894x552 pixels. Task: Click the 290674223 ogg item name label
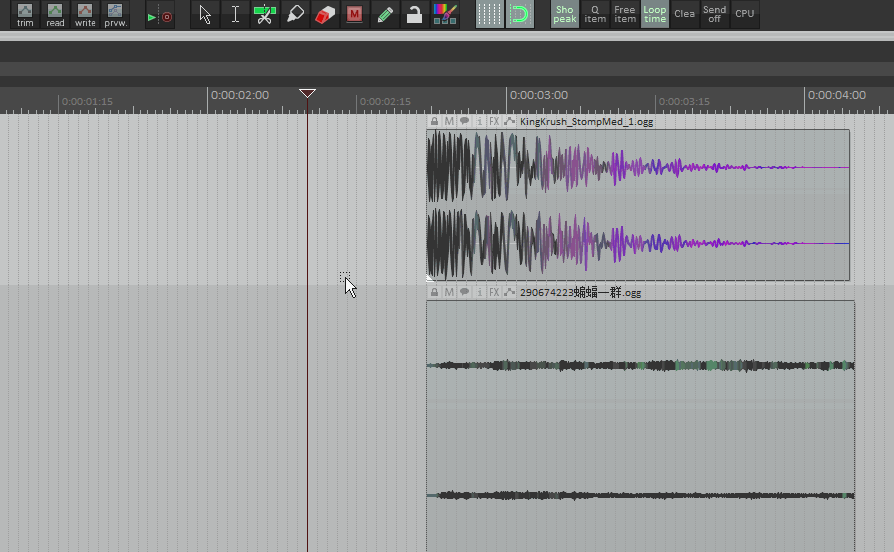[580, 293]
